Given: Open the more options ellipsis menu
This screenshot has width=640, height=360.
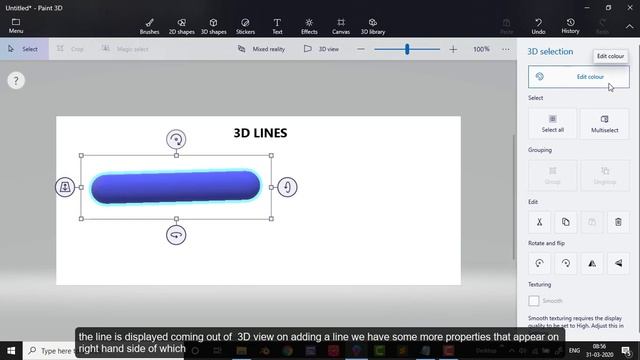Looking at the screenshot, I should 506,49.
